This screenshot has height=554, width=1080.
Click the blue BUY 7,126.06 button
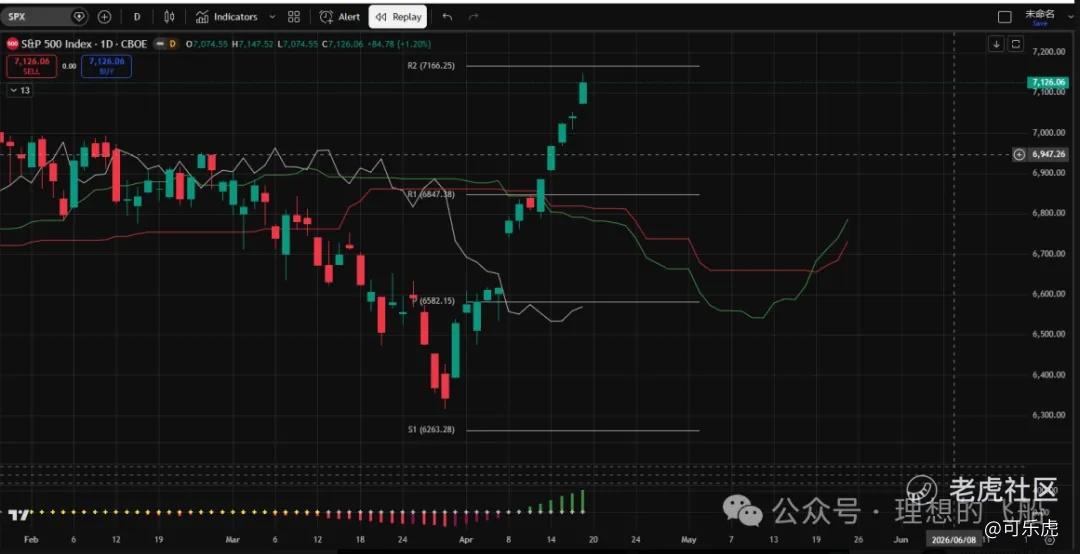pyautogui.click(x=107, y=66)
